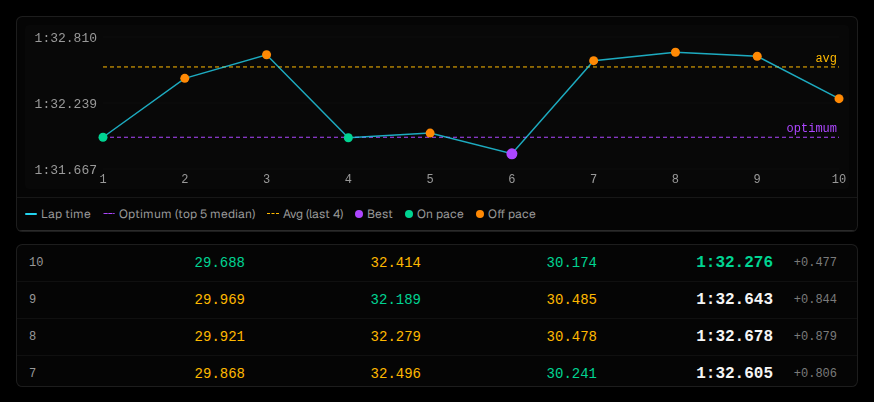
Task: Click total lap time 1:32.643
Action: 735,299
